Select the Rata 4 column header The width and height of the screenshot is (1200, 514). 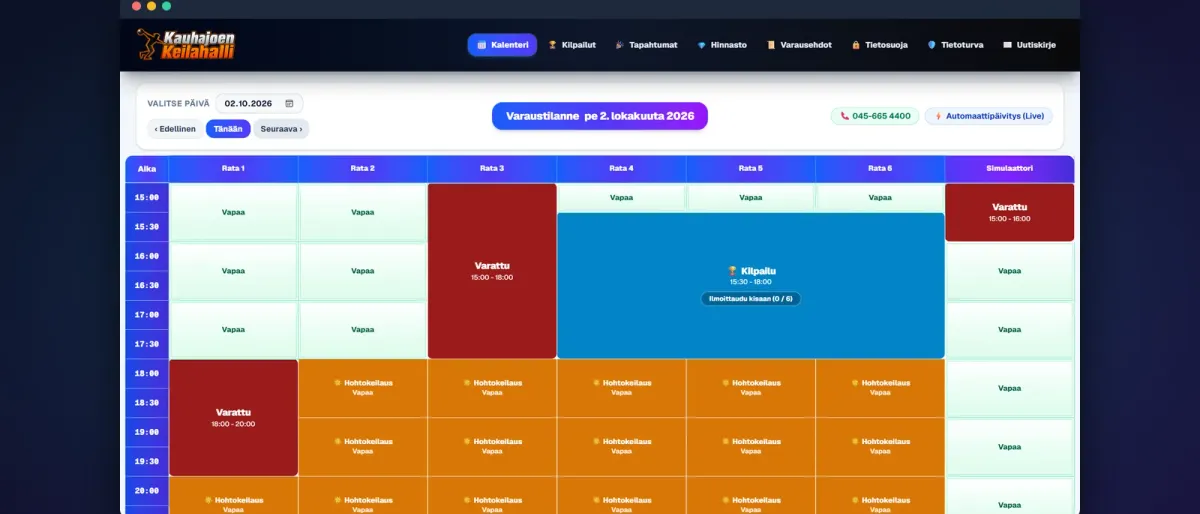click(x=621, y=168)
